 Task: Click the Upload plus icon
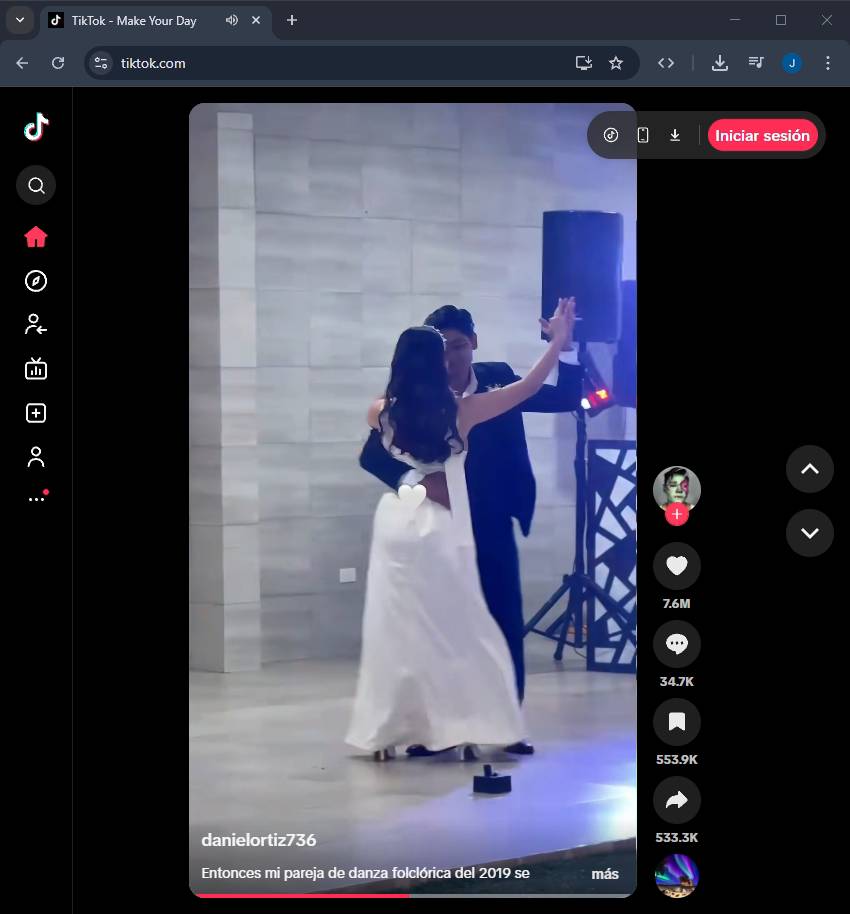pos(36,413)
